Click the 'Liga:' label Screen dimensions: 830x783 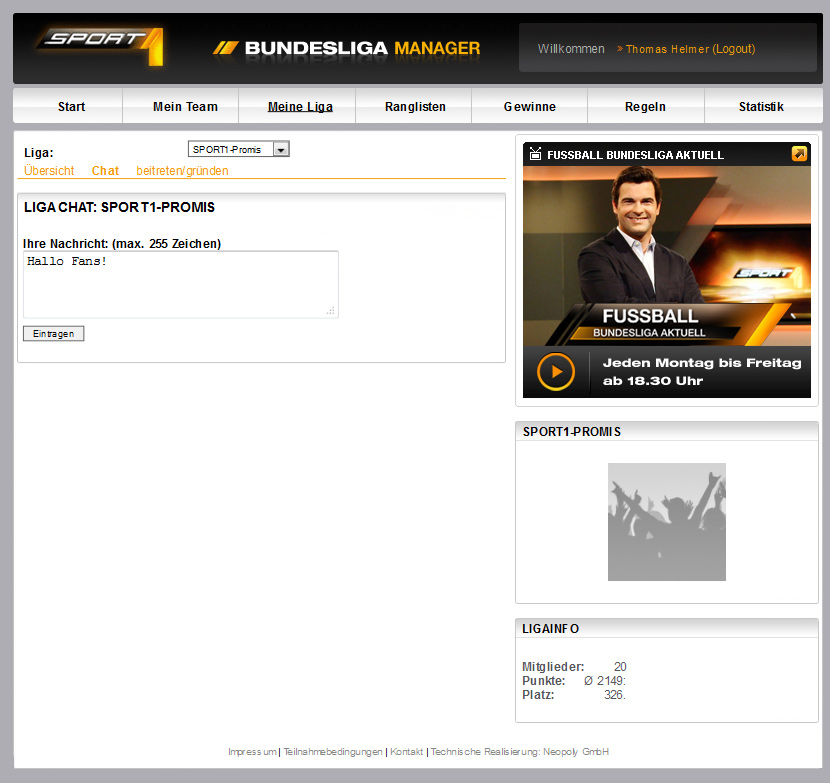(39, 153)
